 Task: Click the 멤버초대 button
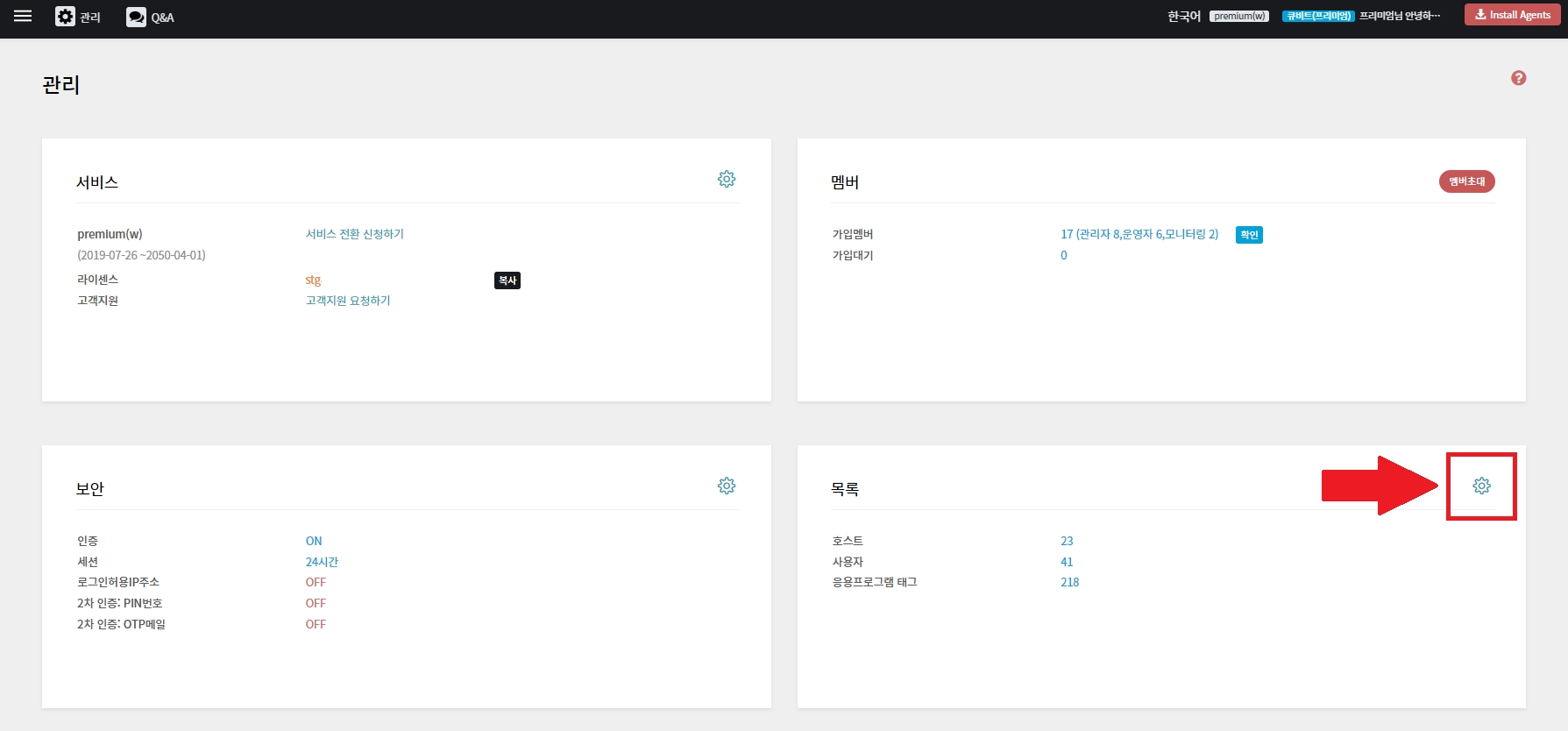click(x=1466, y=181)
